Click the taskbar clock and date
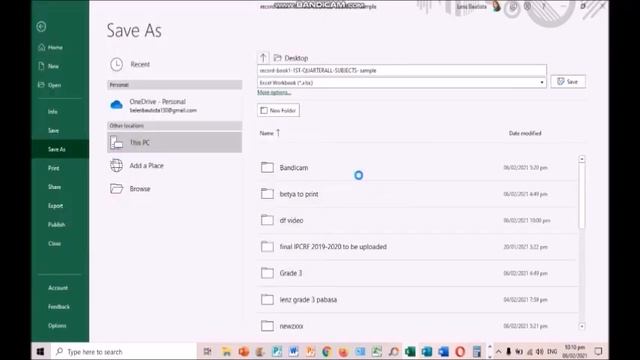 point(574,351)
